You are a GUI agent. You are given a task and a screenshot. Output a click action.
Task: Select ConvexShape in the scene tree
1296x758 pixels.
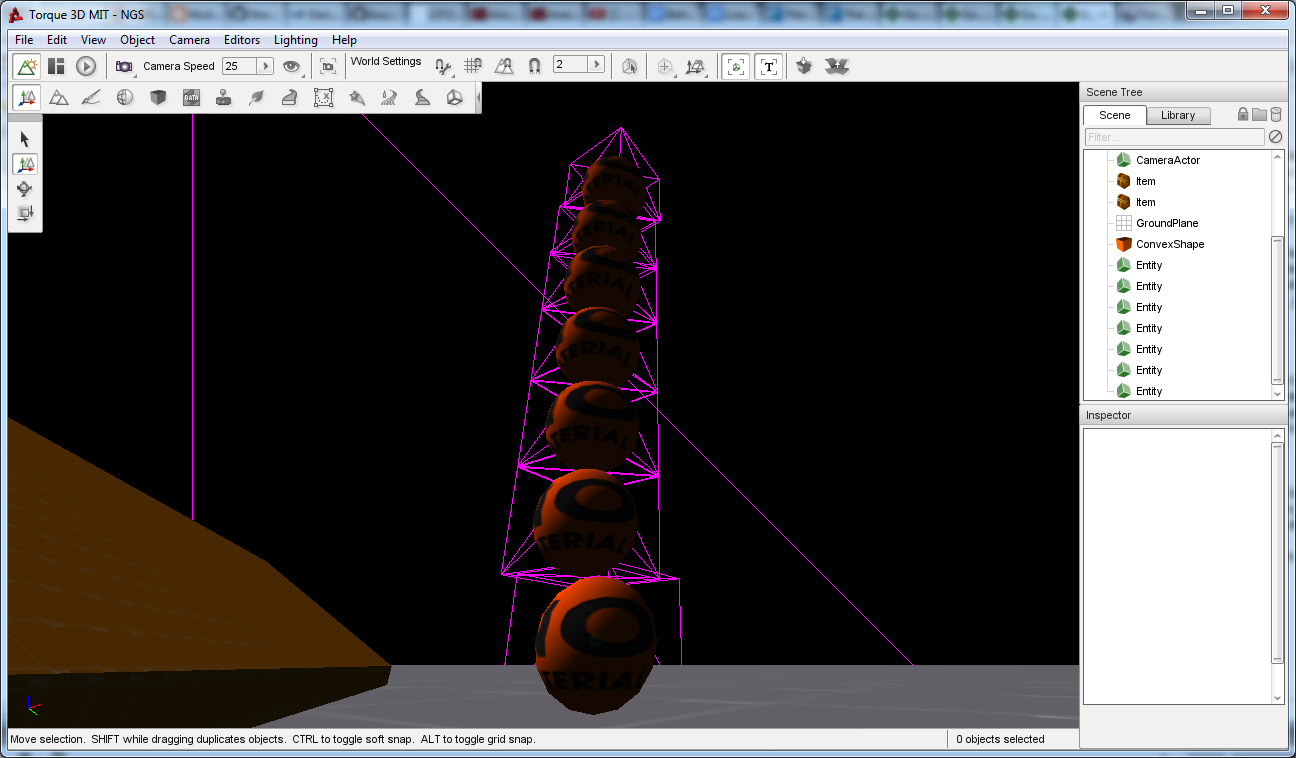(x=1170, y=244)
